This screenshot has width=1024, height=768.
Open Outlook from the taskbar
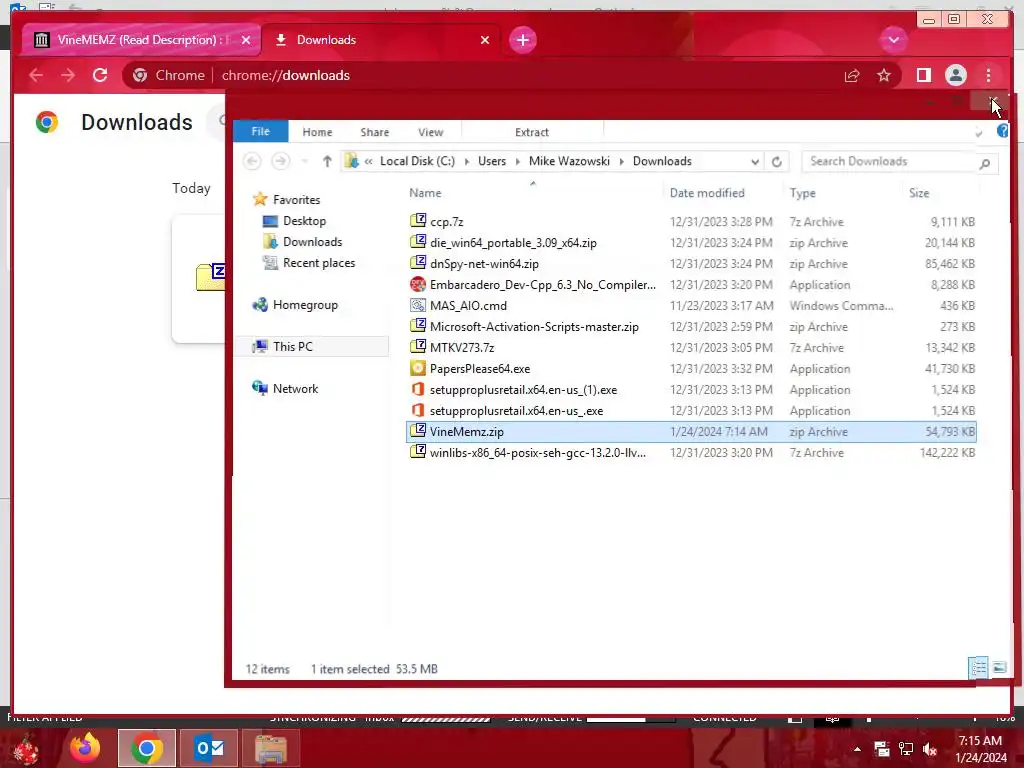coord(210,748)
